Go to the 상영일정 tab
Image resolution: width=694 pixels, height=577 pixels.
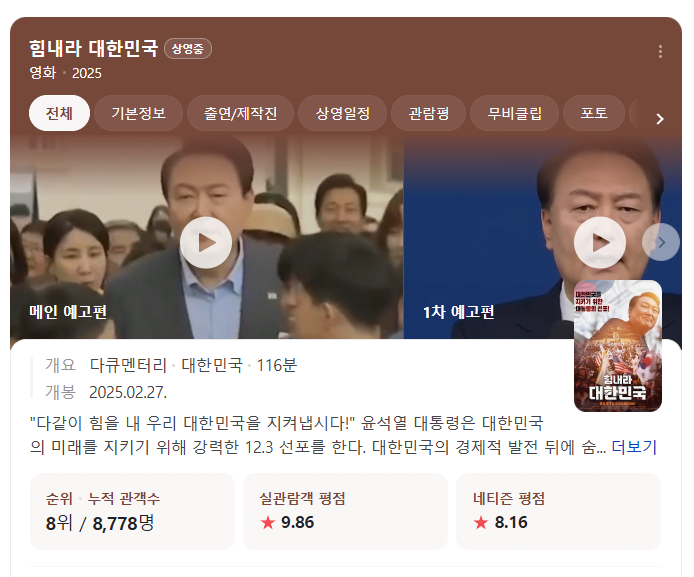pos(343,113)
